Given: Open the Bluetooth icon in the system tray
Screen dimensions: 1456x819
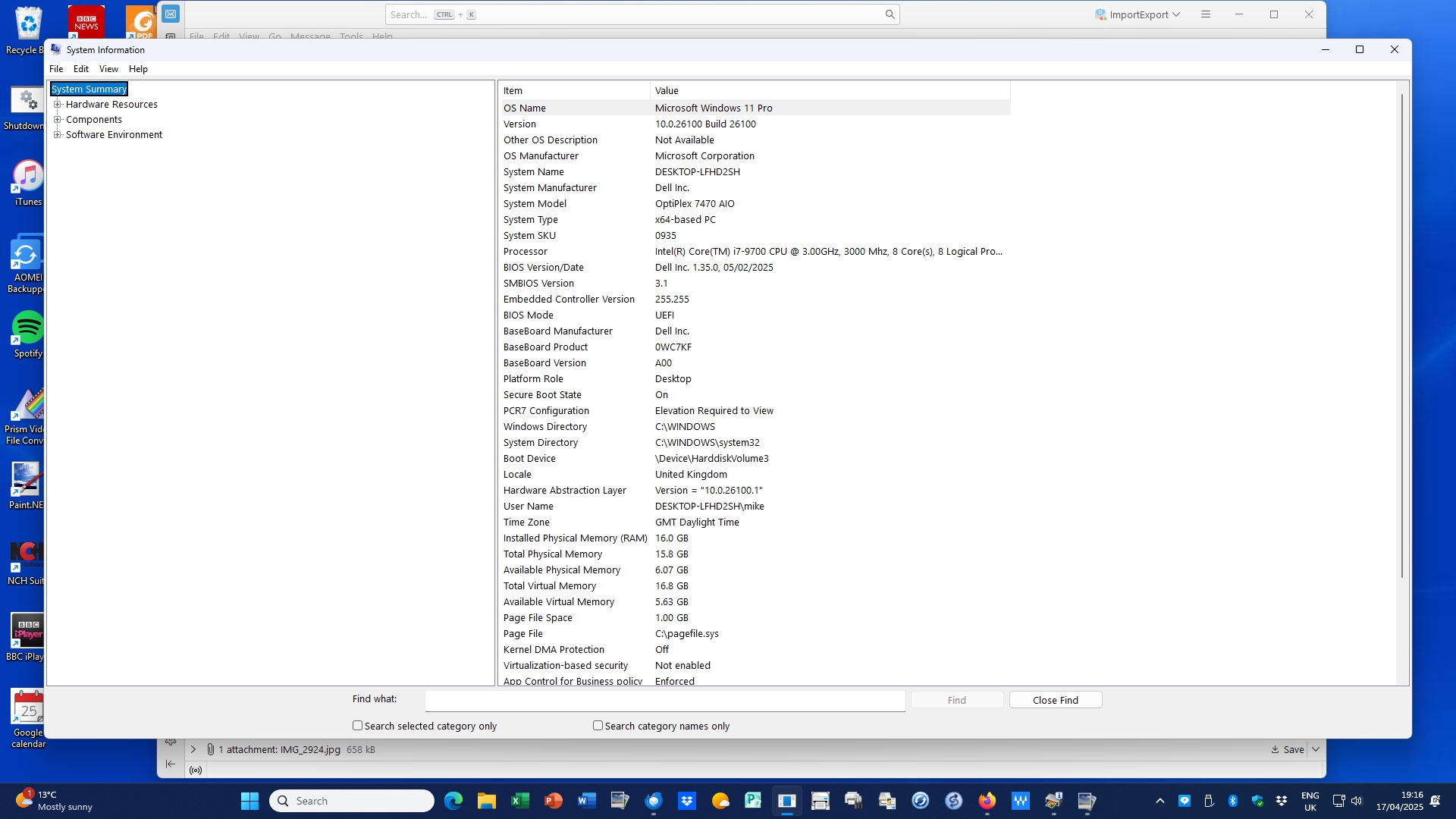Looking at the screenshot, I should click(x=1233, y=801).
